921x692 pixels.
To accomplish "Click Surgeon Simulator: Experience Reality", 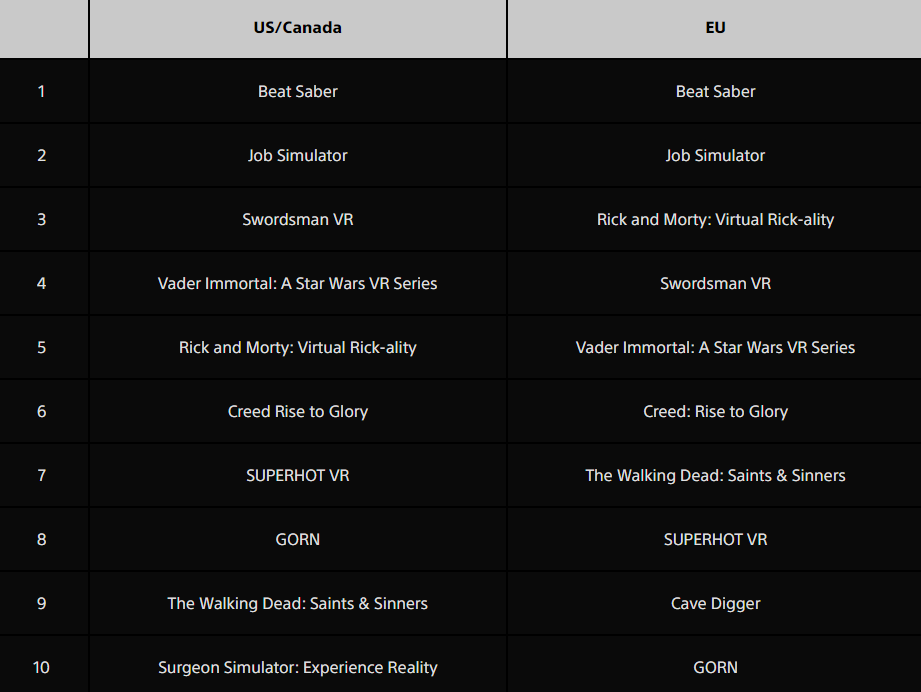I will (x=298, y=667).
